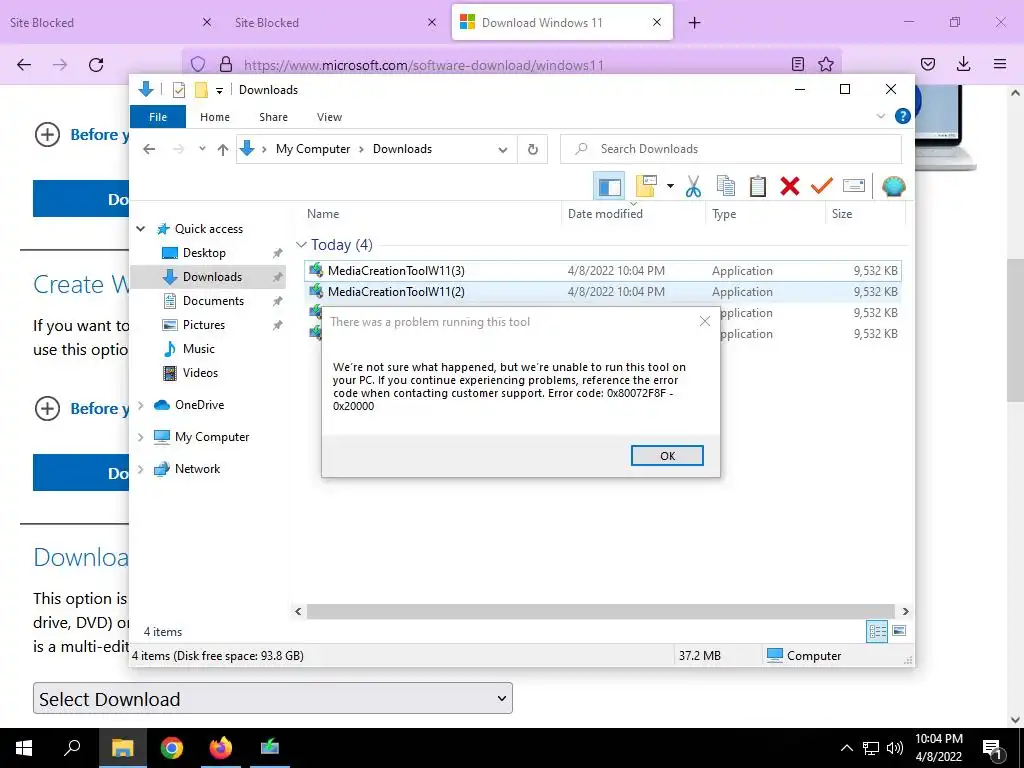Sort files by Name column
Screen dimensions: 1024x768
432,214
